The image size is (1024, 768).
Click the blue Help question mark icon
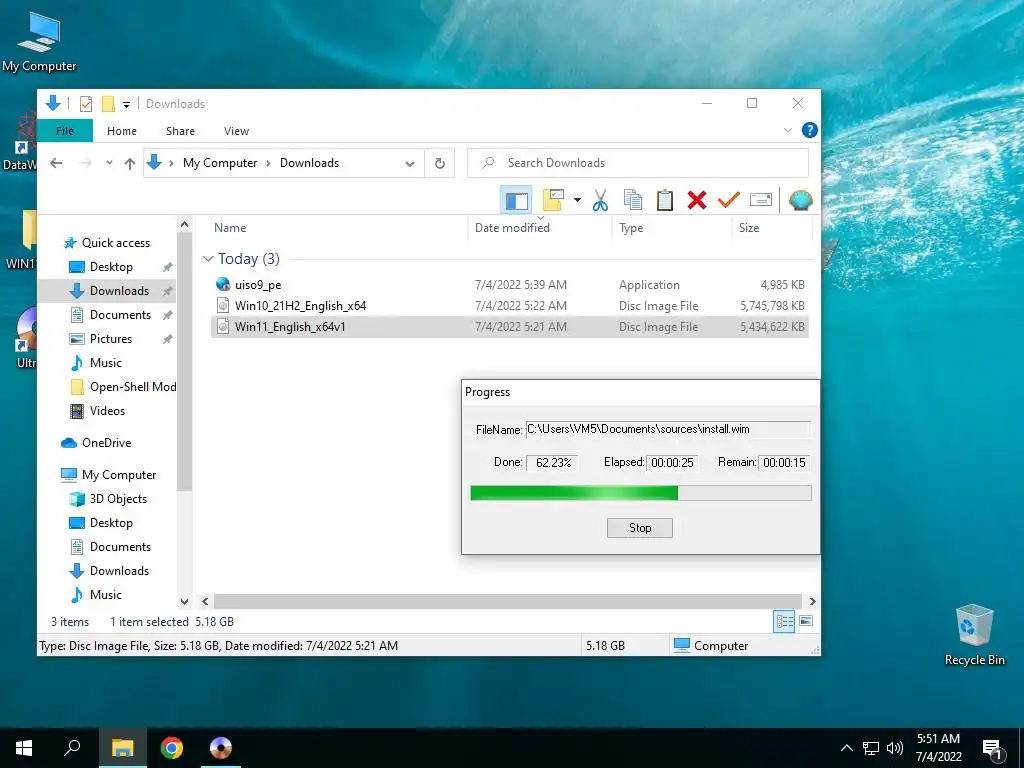tap(809, 130)
